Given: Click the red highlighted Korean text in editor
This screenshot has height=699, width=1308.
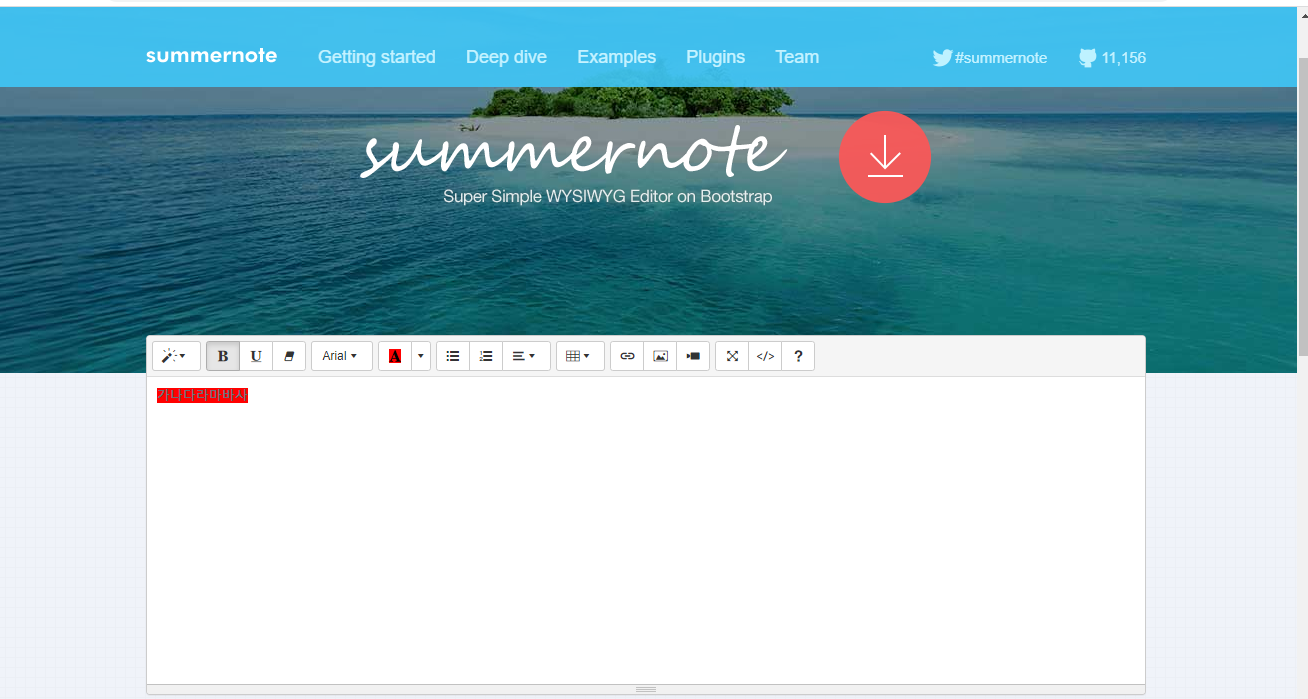Looking at the screenshot, I should (202, 396).
